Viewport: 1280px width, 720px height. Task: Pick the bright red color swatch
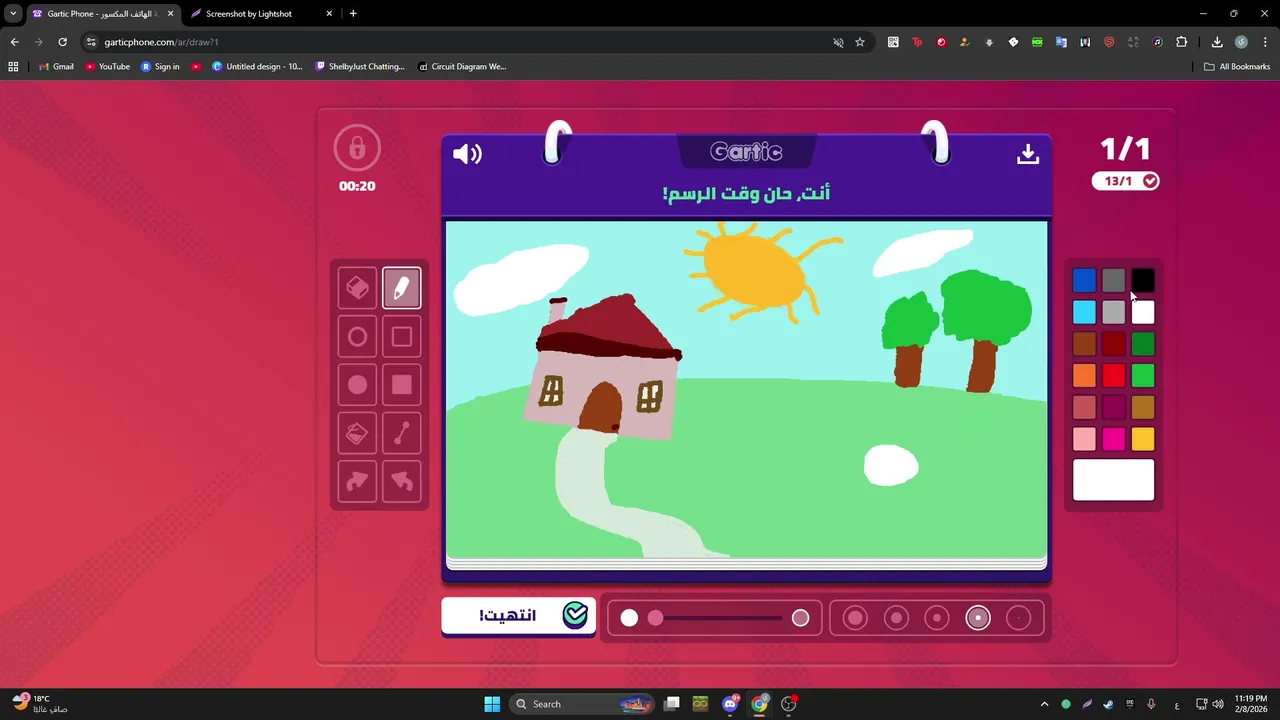click(x=1113, y=375)
